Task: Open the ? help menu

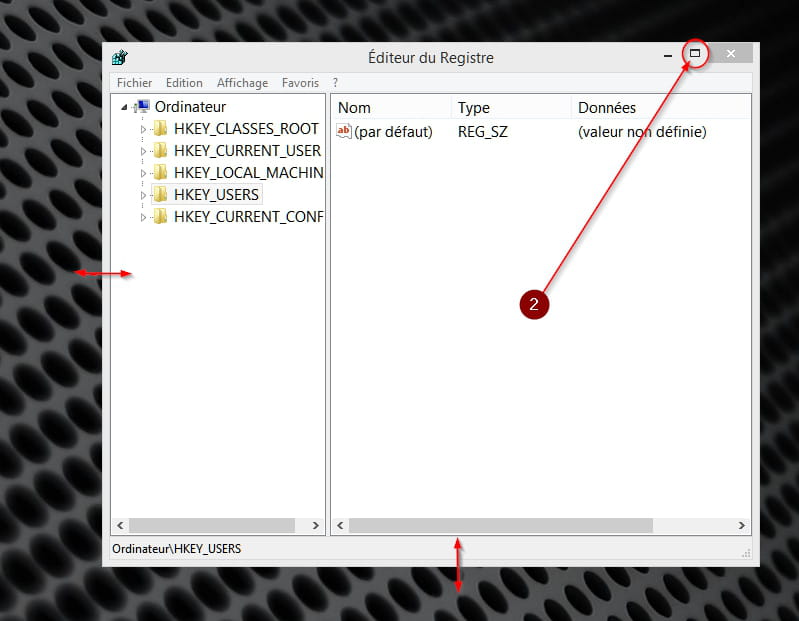Action: coord(335,83)
